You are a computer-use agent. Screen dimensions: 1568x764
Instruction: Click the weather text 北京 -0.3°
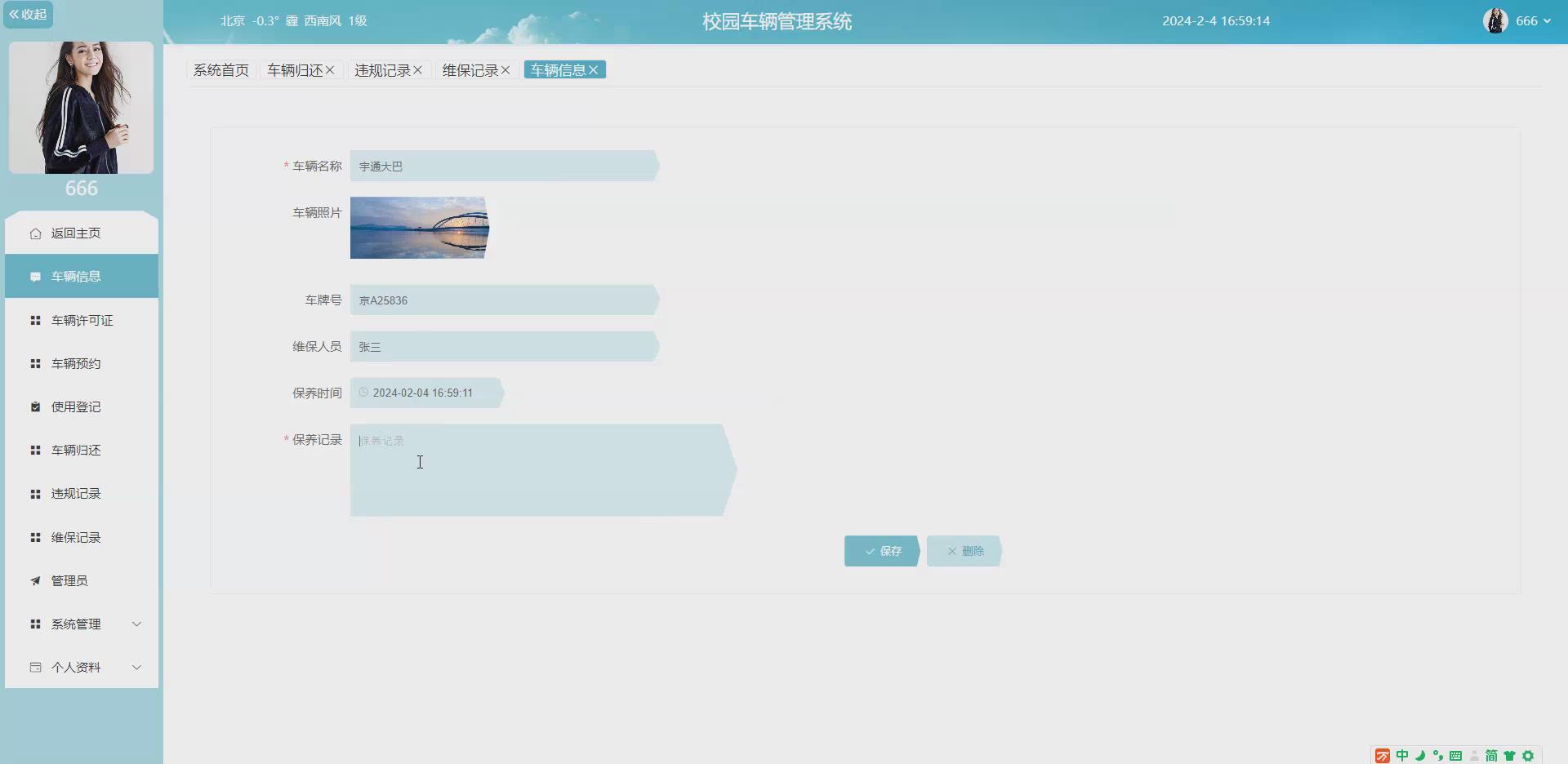pos(249,21)
